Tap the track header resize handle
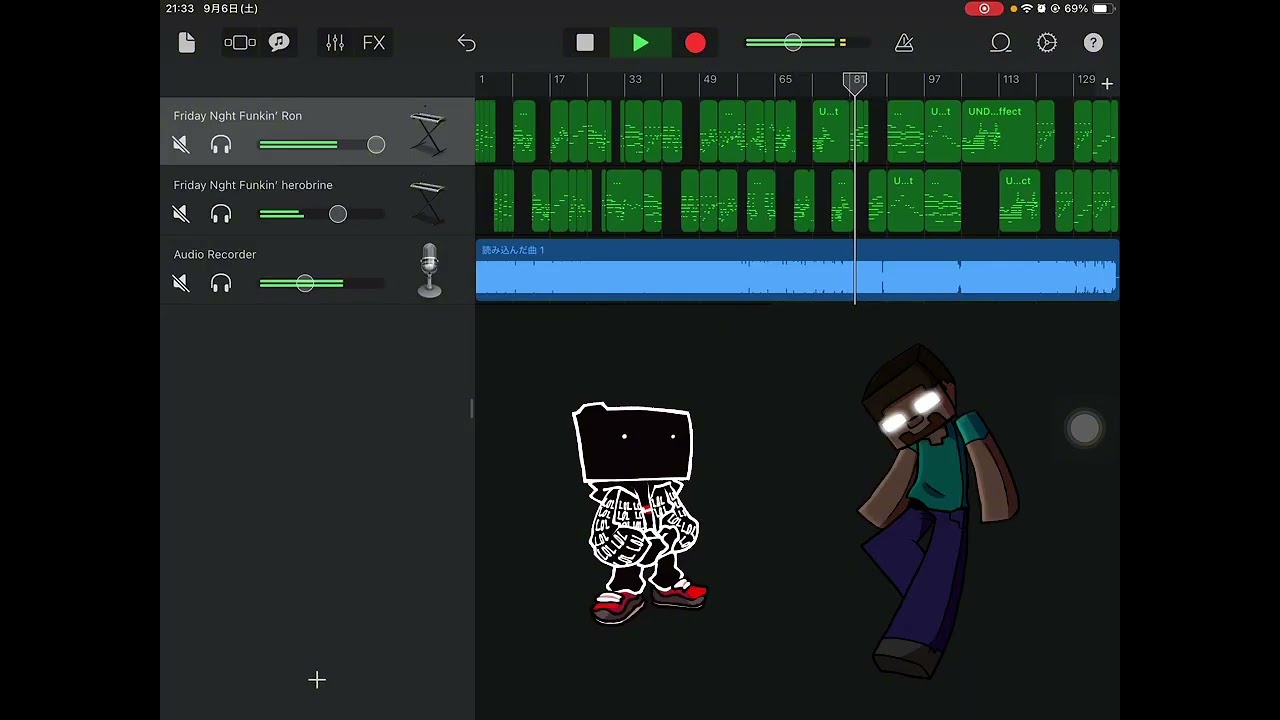This screenshot has height=720, width=1280. [x=472, y=408]
